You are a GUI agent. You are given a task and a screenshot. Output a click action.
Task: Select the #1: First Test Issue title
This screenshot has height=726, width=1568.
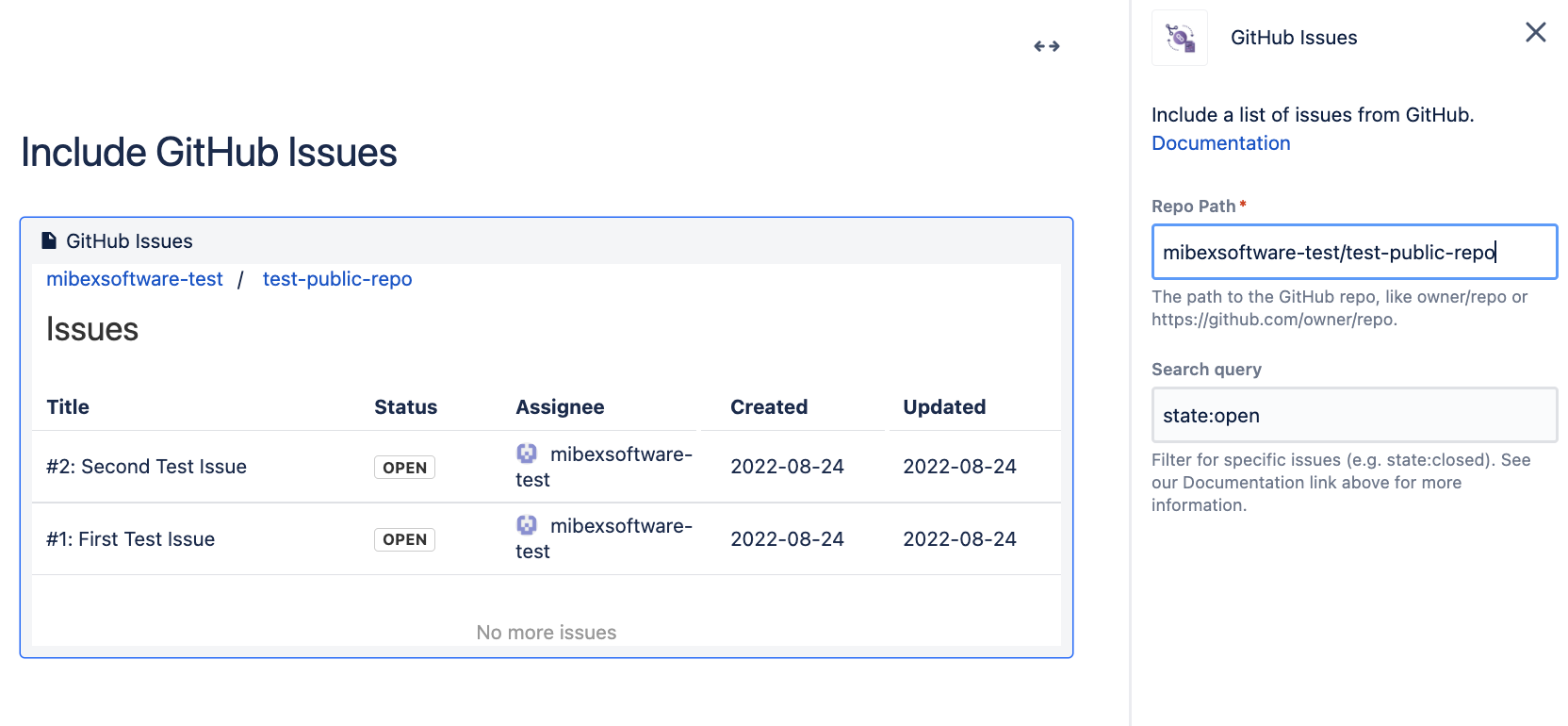130,539
